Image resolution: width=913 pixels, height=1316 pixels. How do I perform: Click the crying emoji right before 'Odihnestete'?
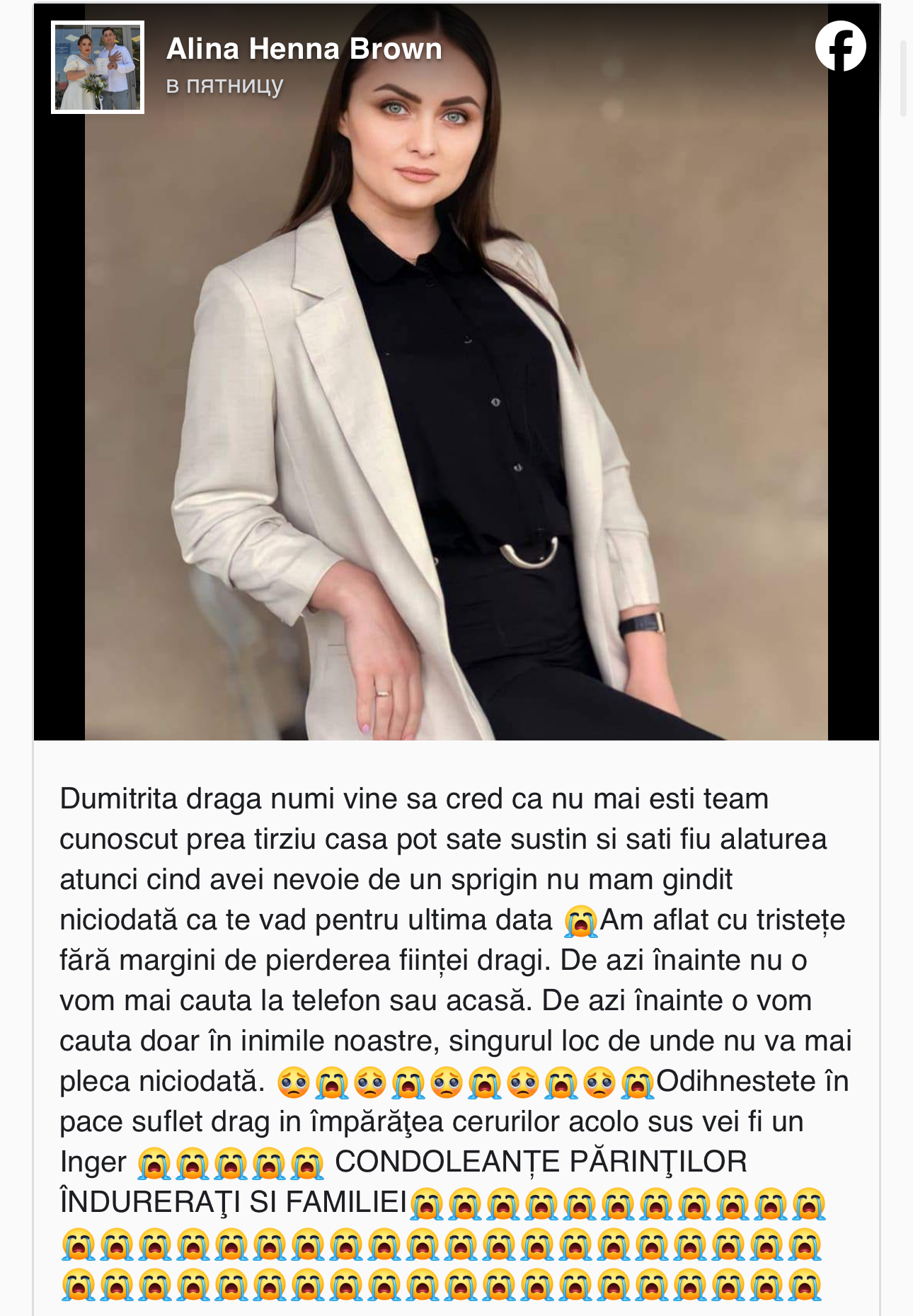click(x=638, y=1082)
